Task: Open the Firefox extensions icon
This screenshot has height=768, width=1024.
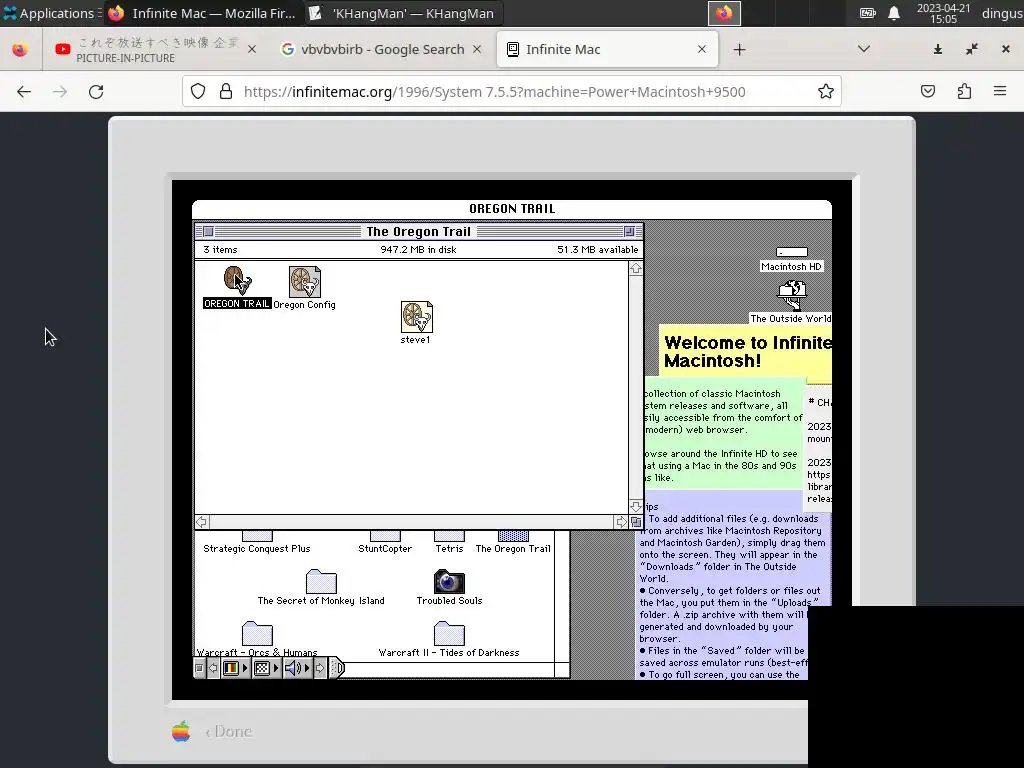Action: (965, 91)
